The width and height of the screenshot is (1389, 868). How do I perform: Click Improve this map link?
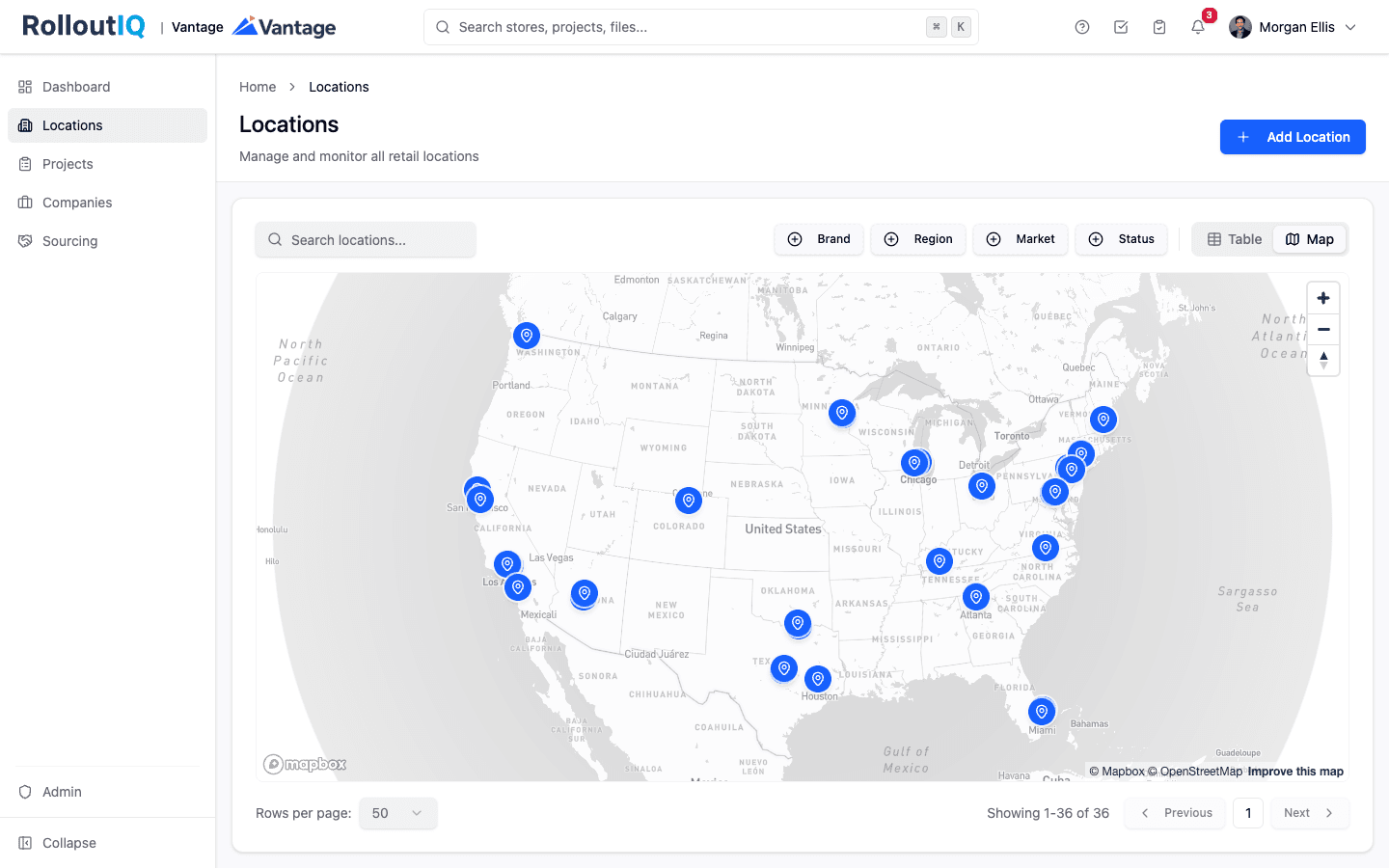coord(1295,772)
